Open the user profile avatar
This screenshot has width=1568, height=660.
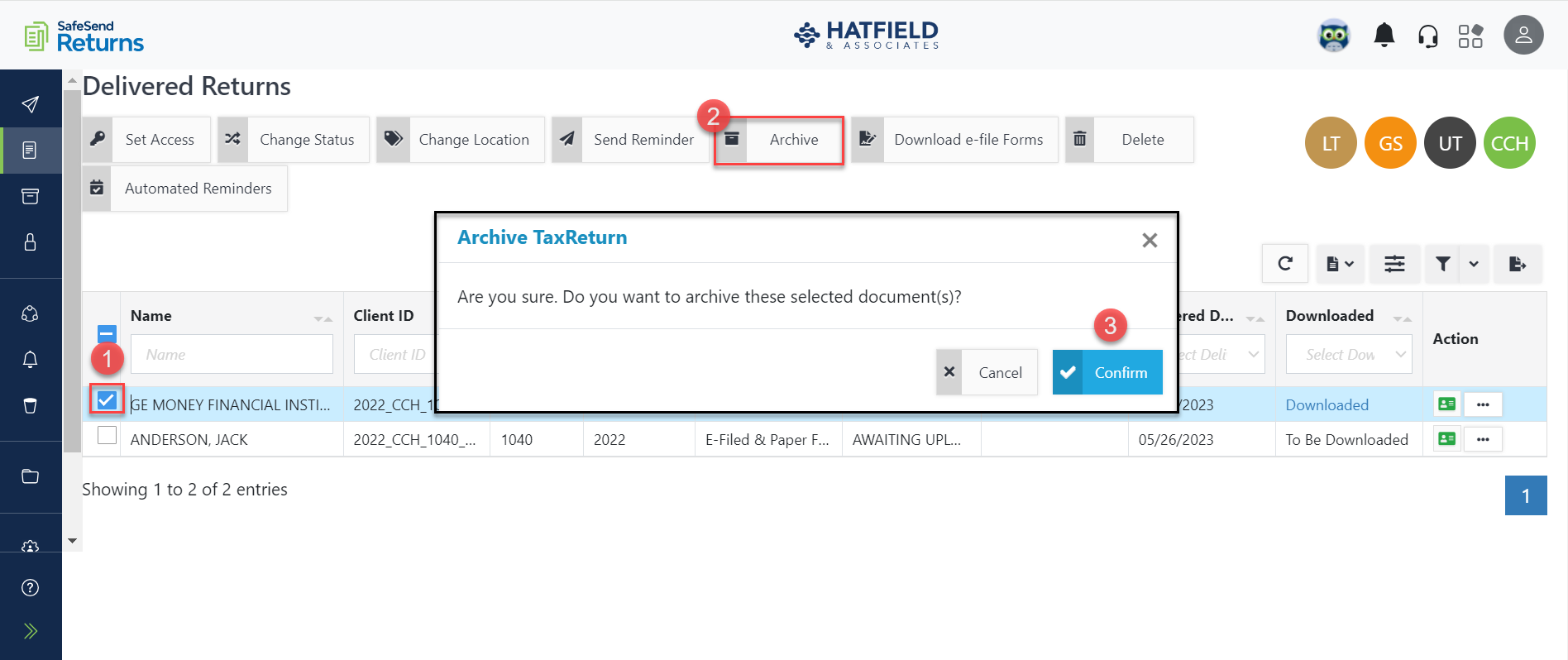(1523, 36)
